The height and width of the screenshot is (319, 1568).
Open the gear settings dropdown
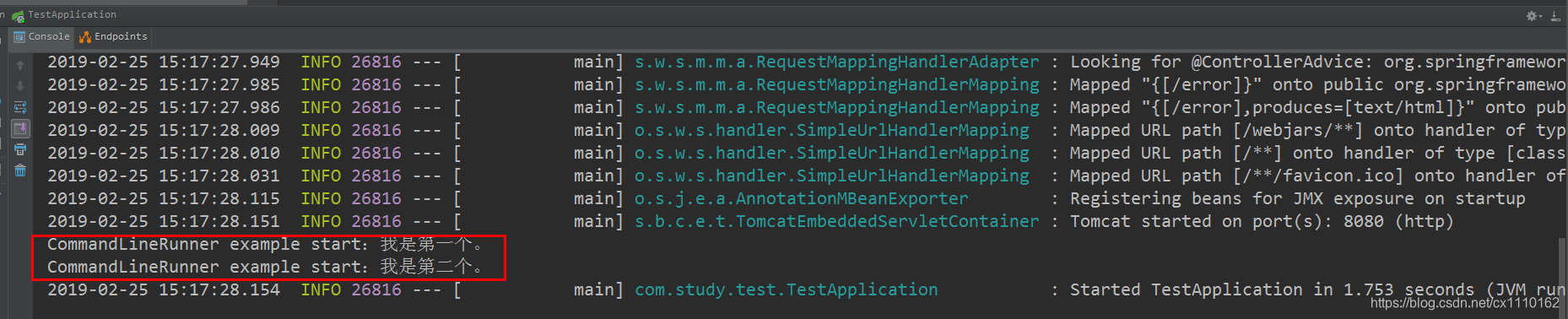coord(1534,16)
